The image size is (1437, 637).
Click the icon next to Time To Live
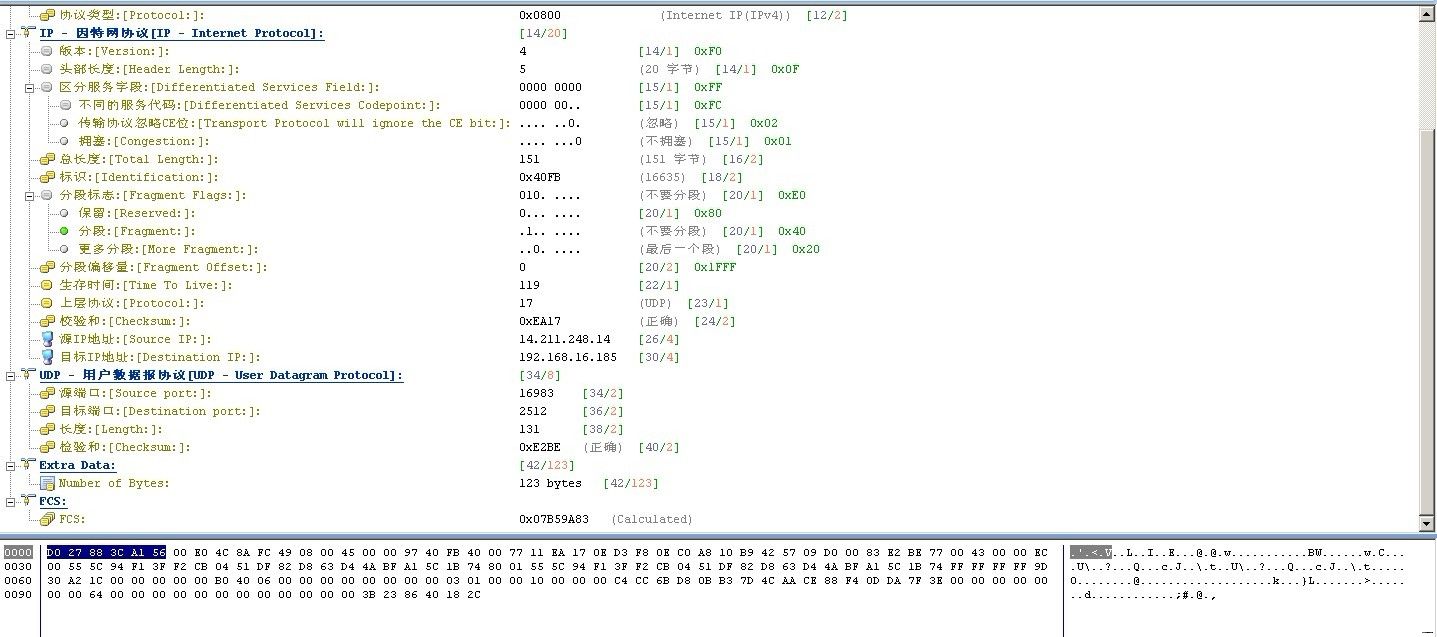click(x=47, y=285)
